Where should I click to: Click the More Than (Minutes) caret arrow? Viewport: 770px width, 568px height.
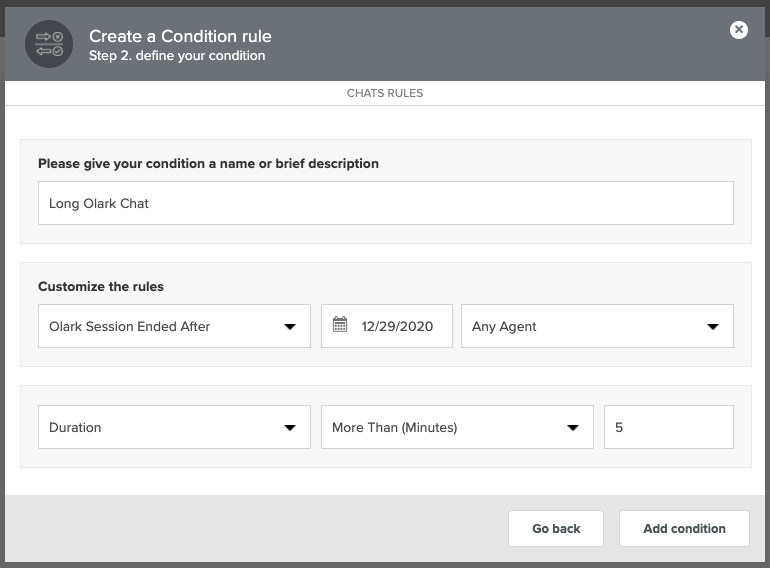(x=573, y=428)
